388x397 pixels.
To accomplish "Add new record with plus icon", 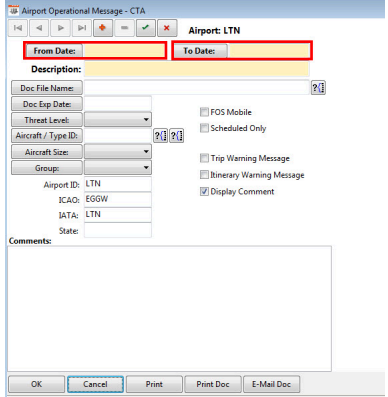I will point(103,28).
